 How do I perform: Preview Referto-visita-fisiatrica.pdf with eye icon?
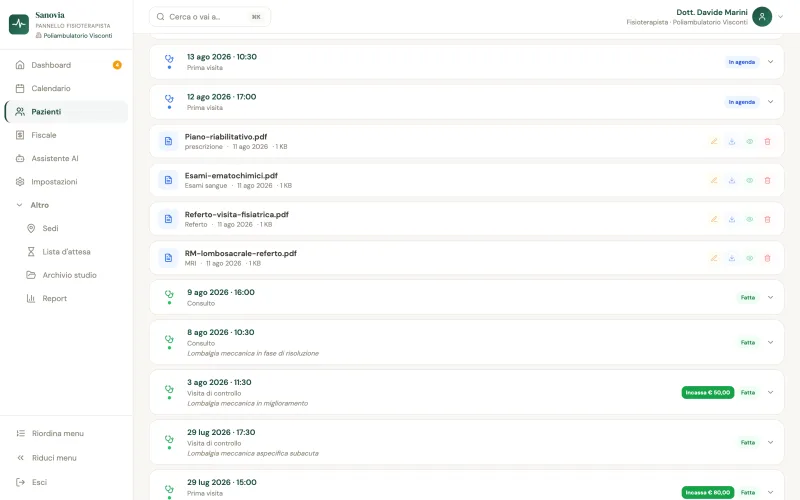749,219
